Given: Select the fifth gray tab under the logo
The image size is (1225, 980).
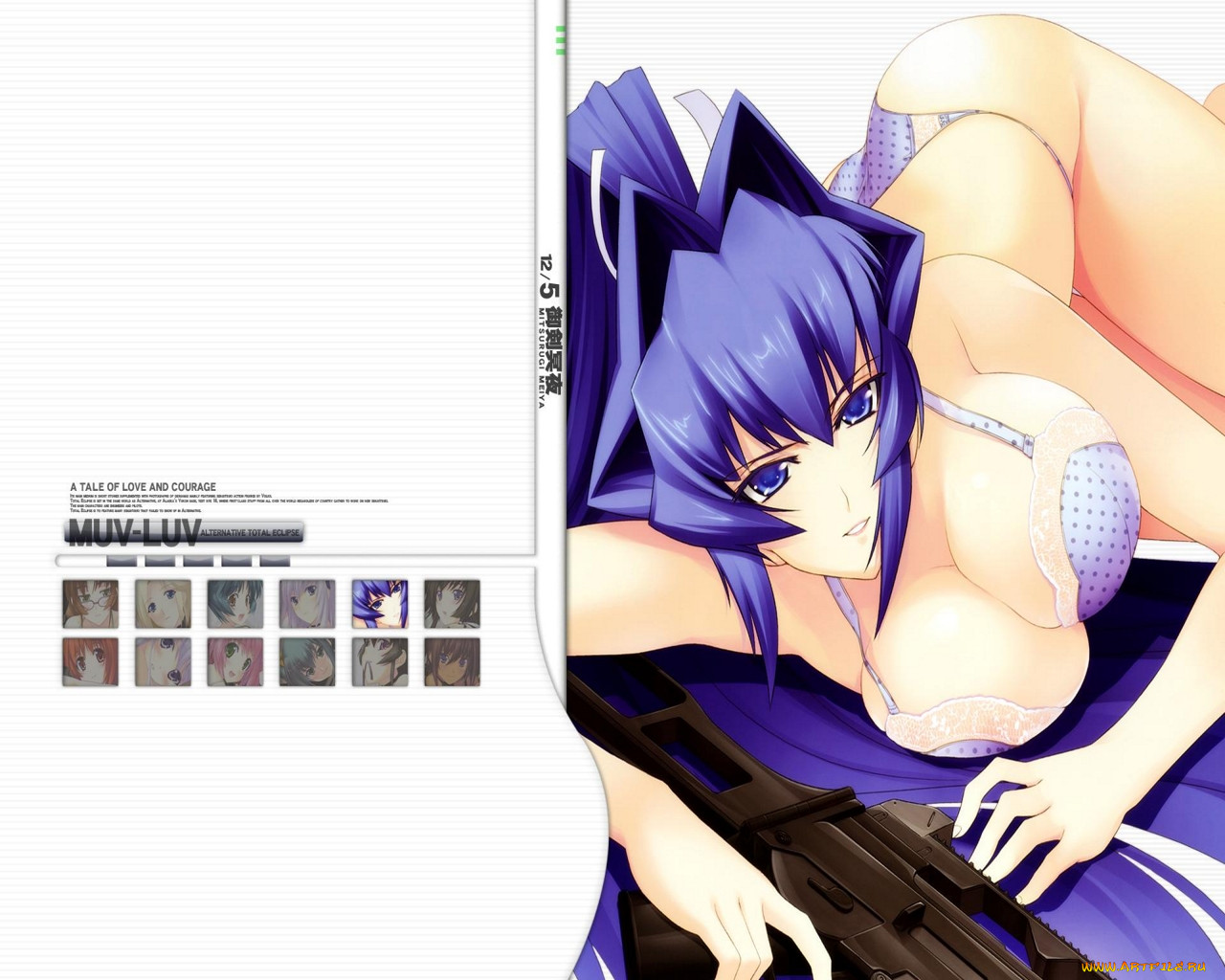Looking at the screenshot, I should 275,560.
